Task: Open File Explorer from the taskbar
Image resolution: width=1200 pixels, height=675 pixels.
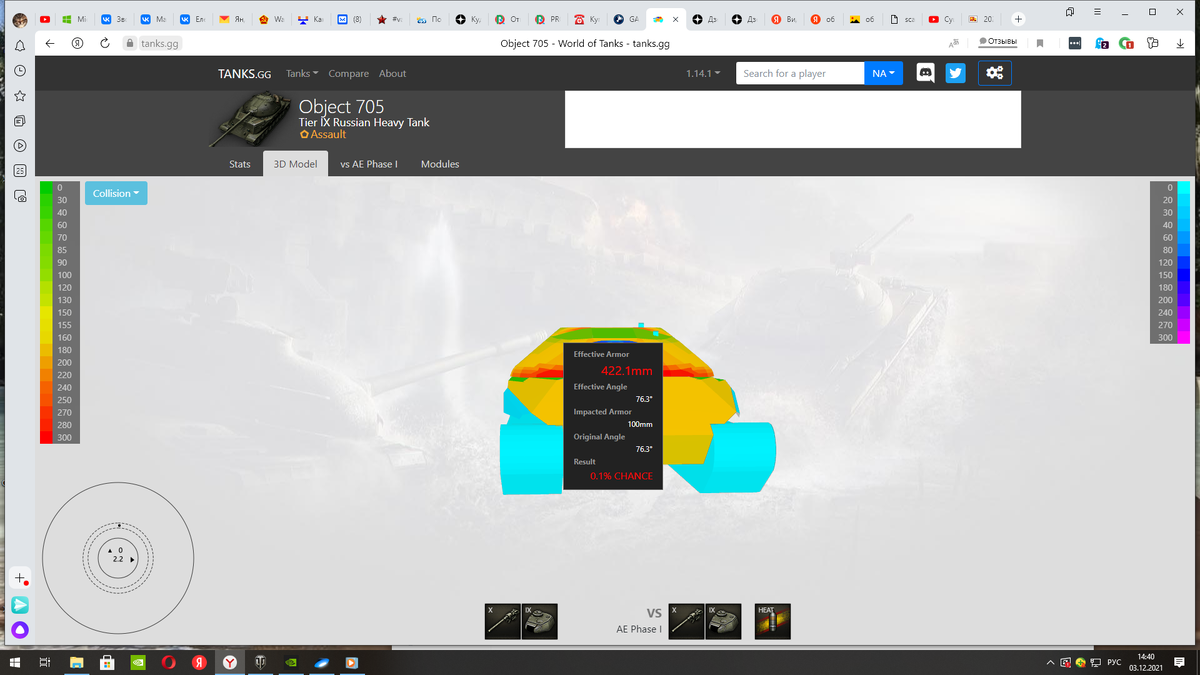Action: click(x=75, y=662)
